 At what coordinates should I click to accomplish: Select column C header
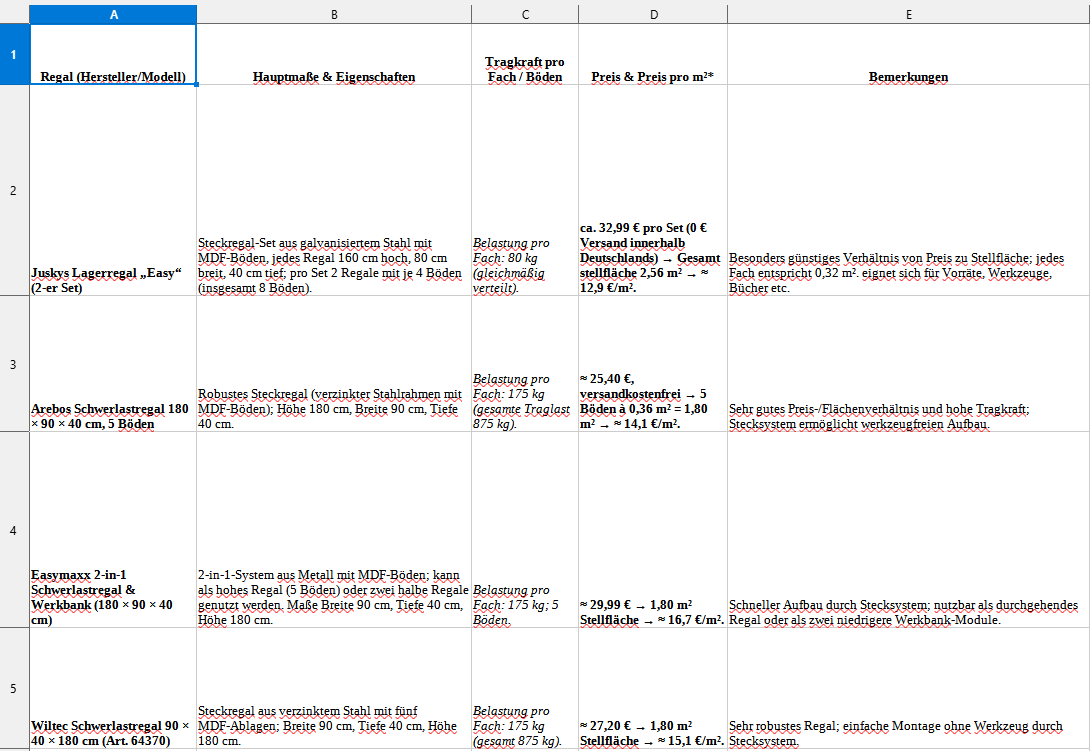[525, 14]
